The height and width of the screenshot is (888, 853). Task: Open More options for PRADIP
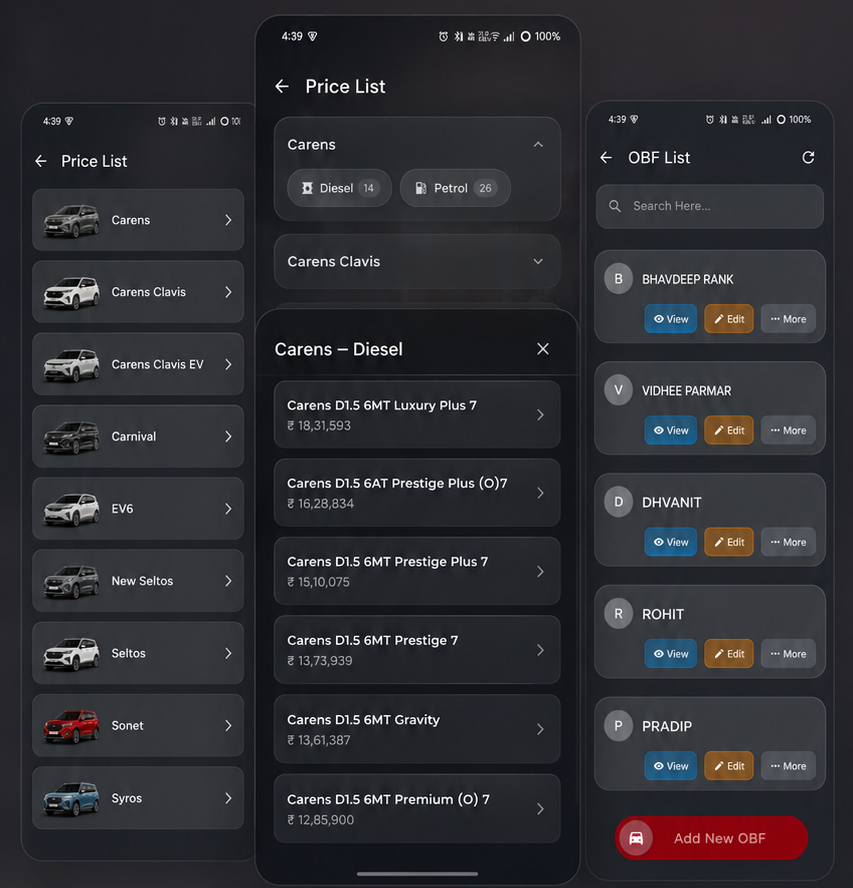788,766
